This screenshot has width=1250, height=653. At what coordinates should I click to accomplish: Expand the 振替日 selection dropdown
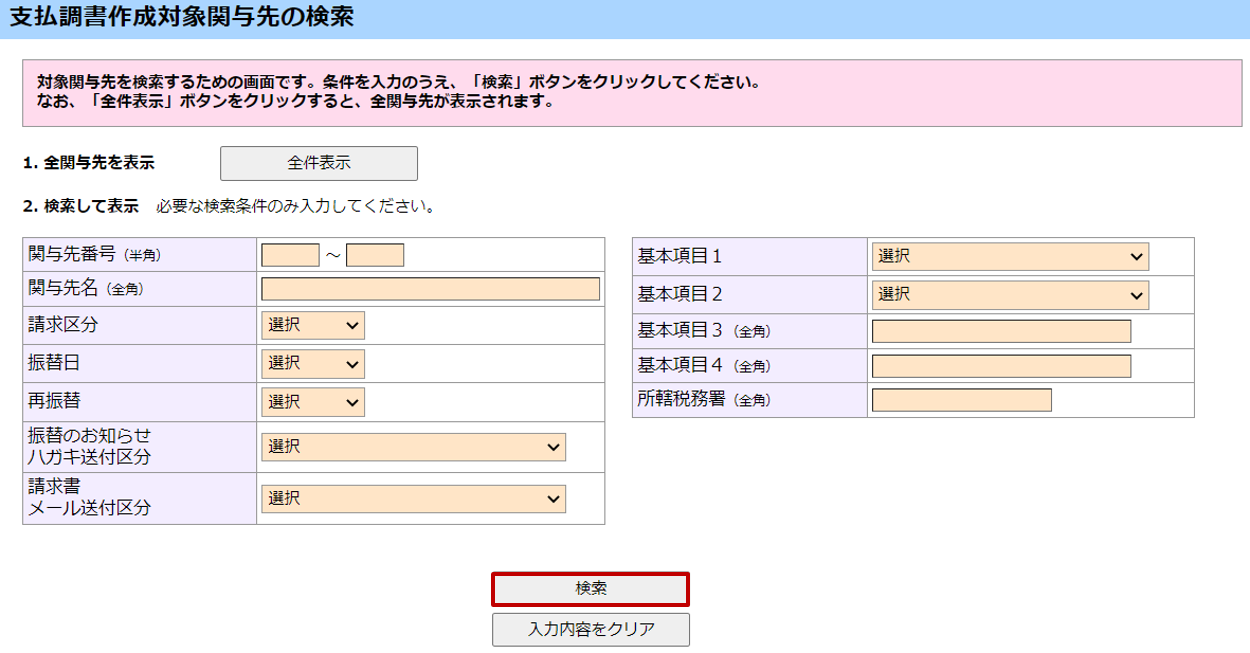(x=313, y=364)
